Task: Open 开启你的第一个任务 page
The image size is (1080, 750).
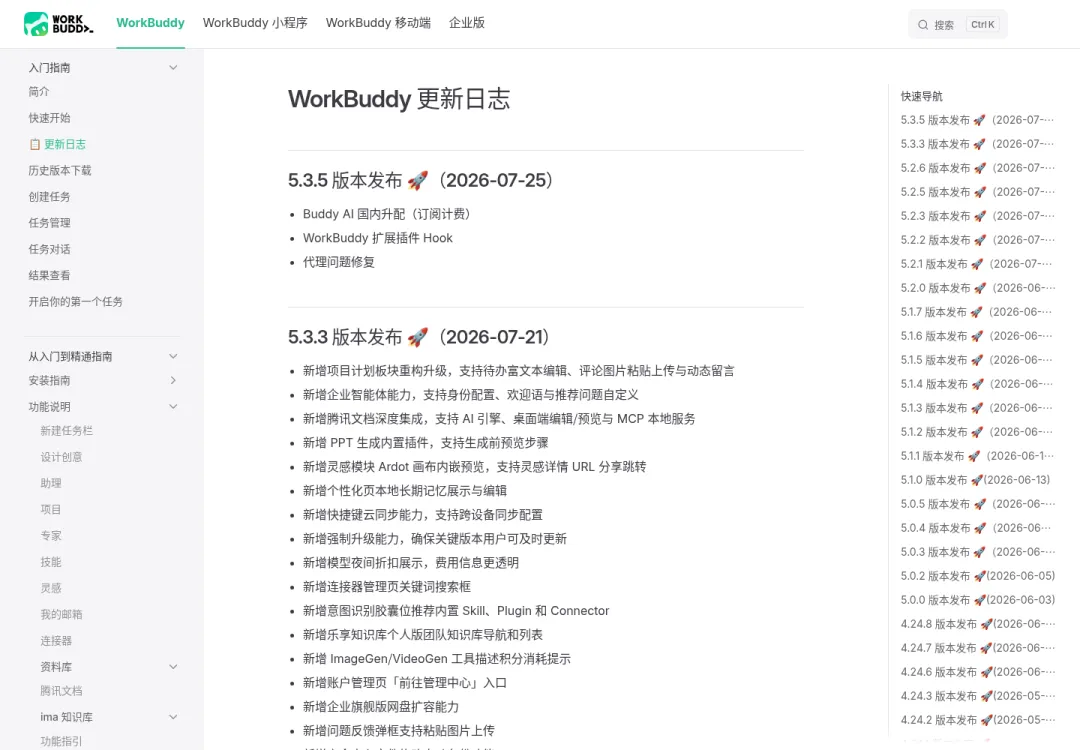Action: (x=76, y=301)
